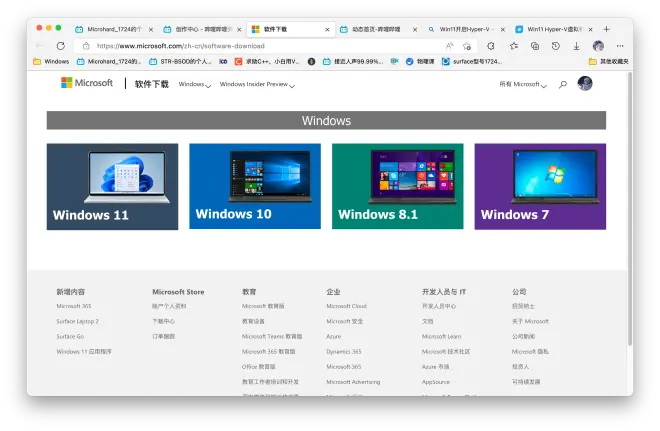Expand the Windows Insider Preview dropdown
Screen dimensions: 660x431
point(257,84)
